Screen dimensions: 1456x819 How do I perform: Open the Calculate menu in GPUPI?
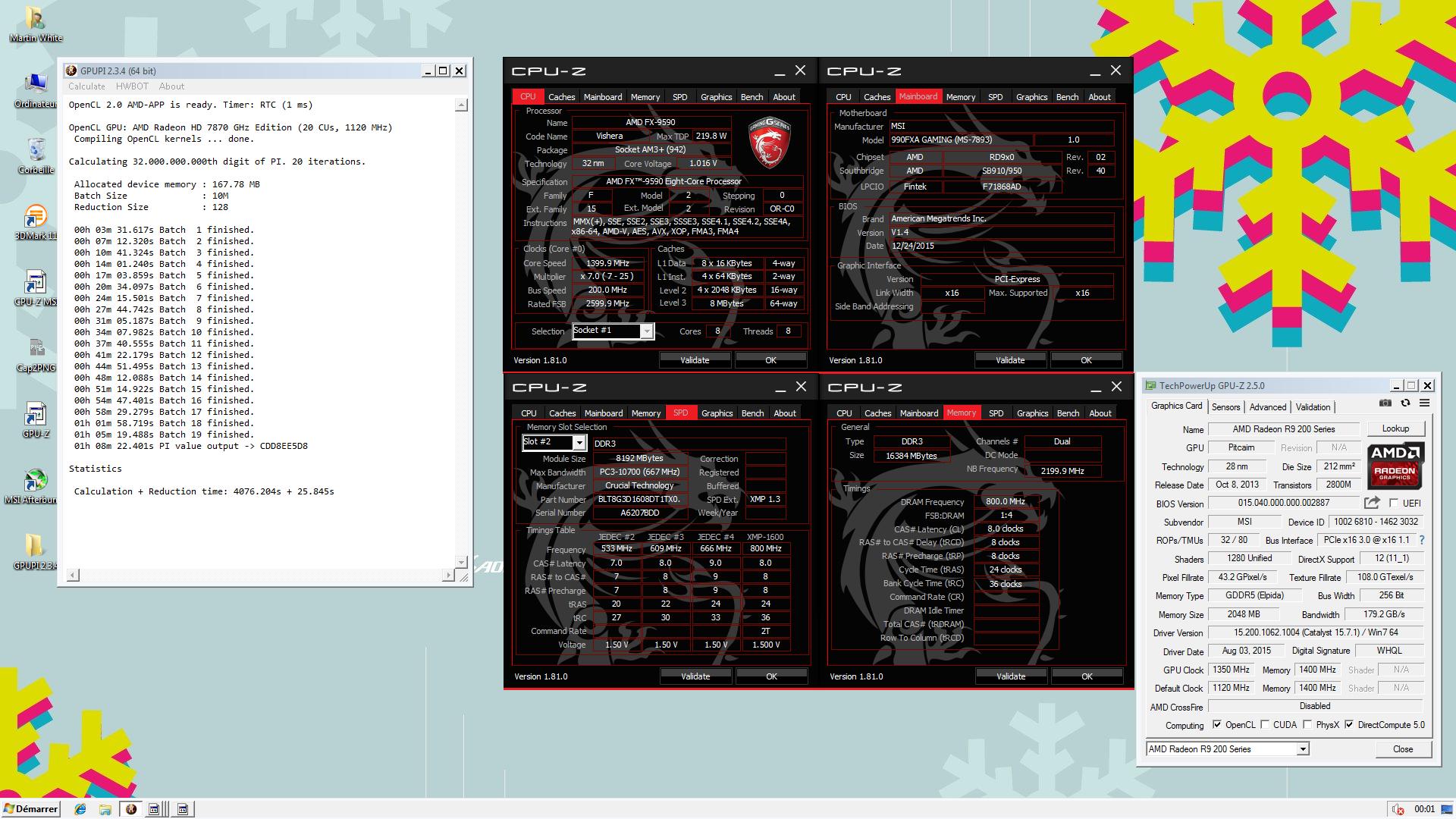(x=86, y=86)
